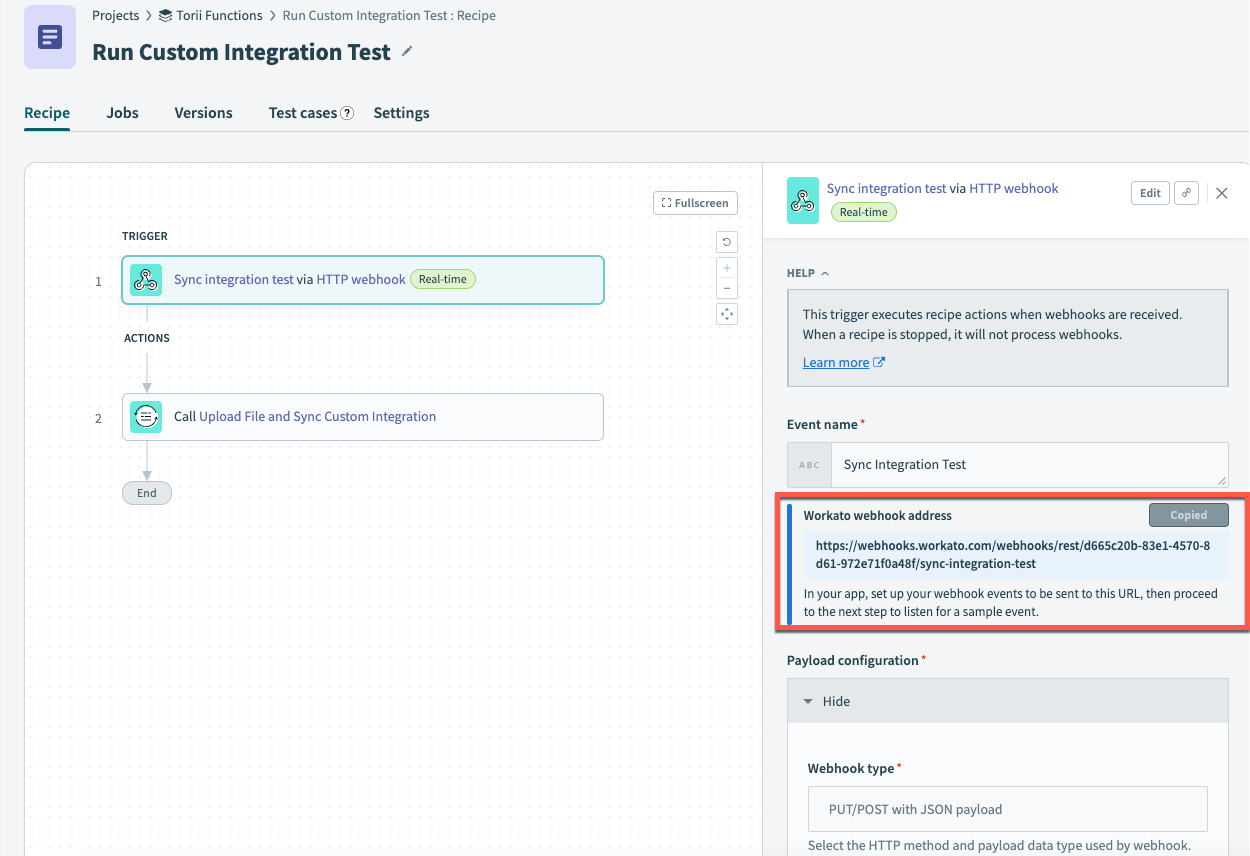Click the undo/reset canvas icon

point(727,241)
